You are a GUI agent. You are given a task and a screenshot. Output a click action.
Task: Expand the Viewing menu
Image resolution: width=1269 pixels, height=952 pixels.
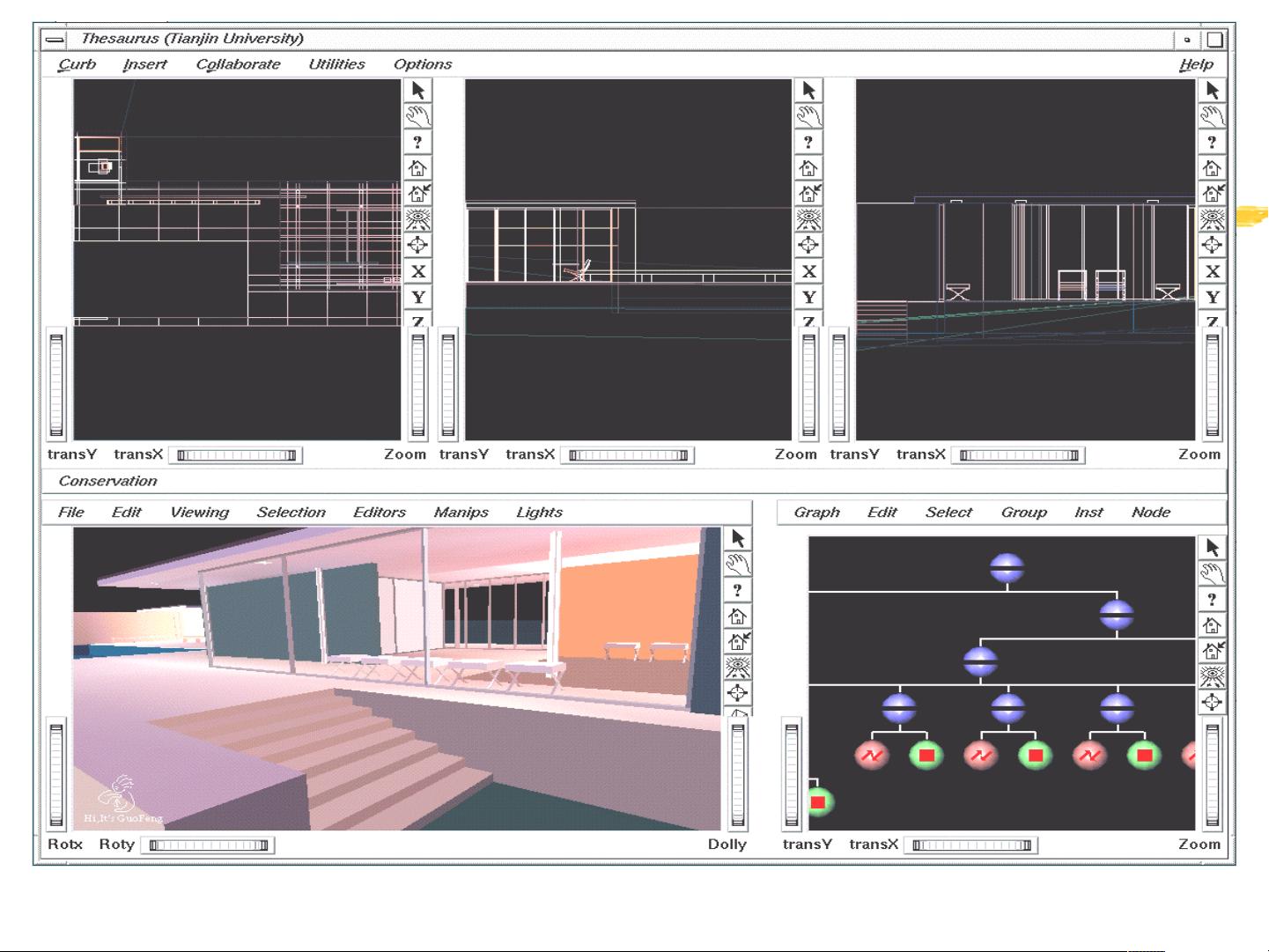[x=199, y=513]
